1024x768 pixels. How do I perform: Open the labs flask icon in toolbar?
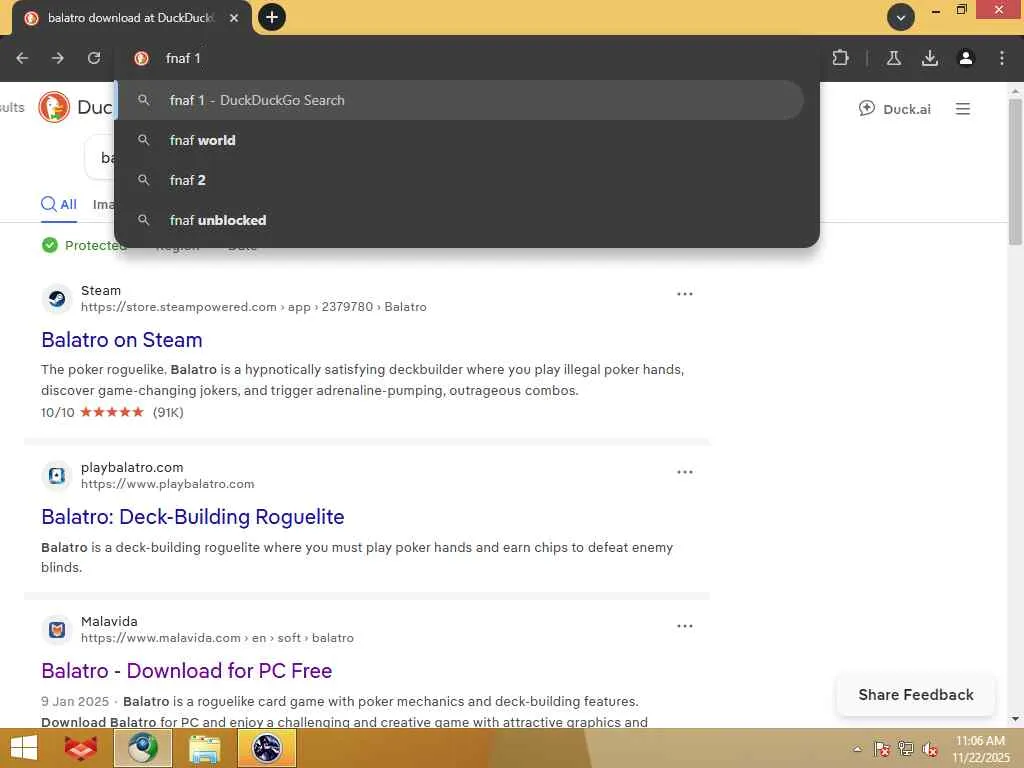pos(894,58)
